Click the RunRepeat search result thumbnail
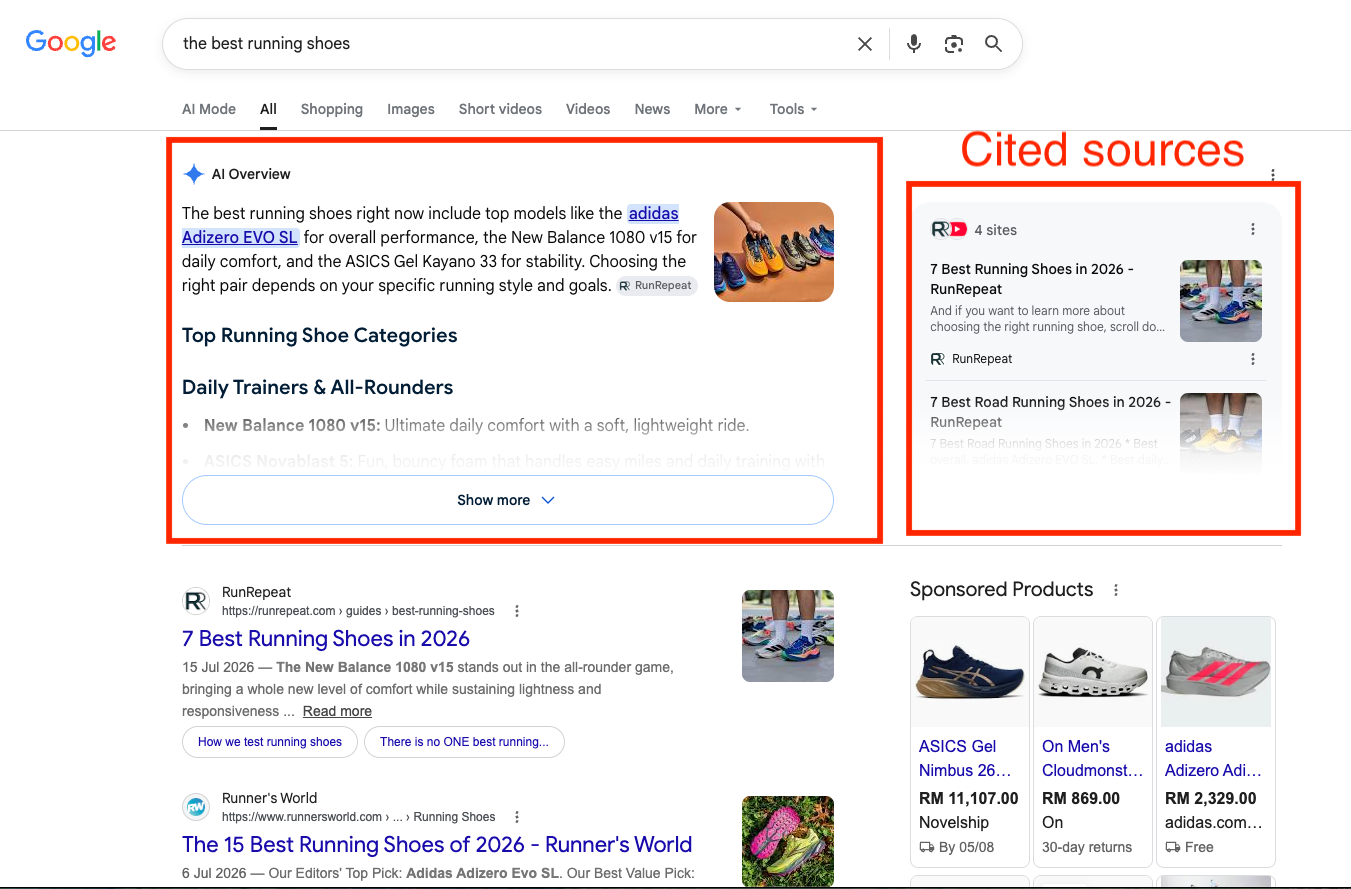The height and width of the screenshot is (889, 1351). [x=788, y=636]
